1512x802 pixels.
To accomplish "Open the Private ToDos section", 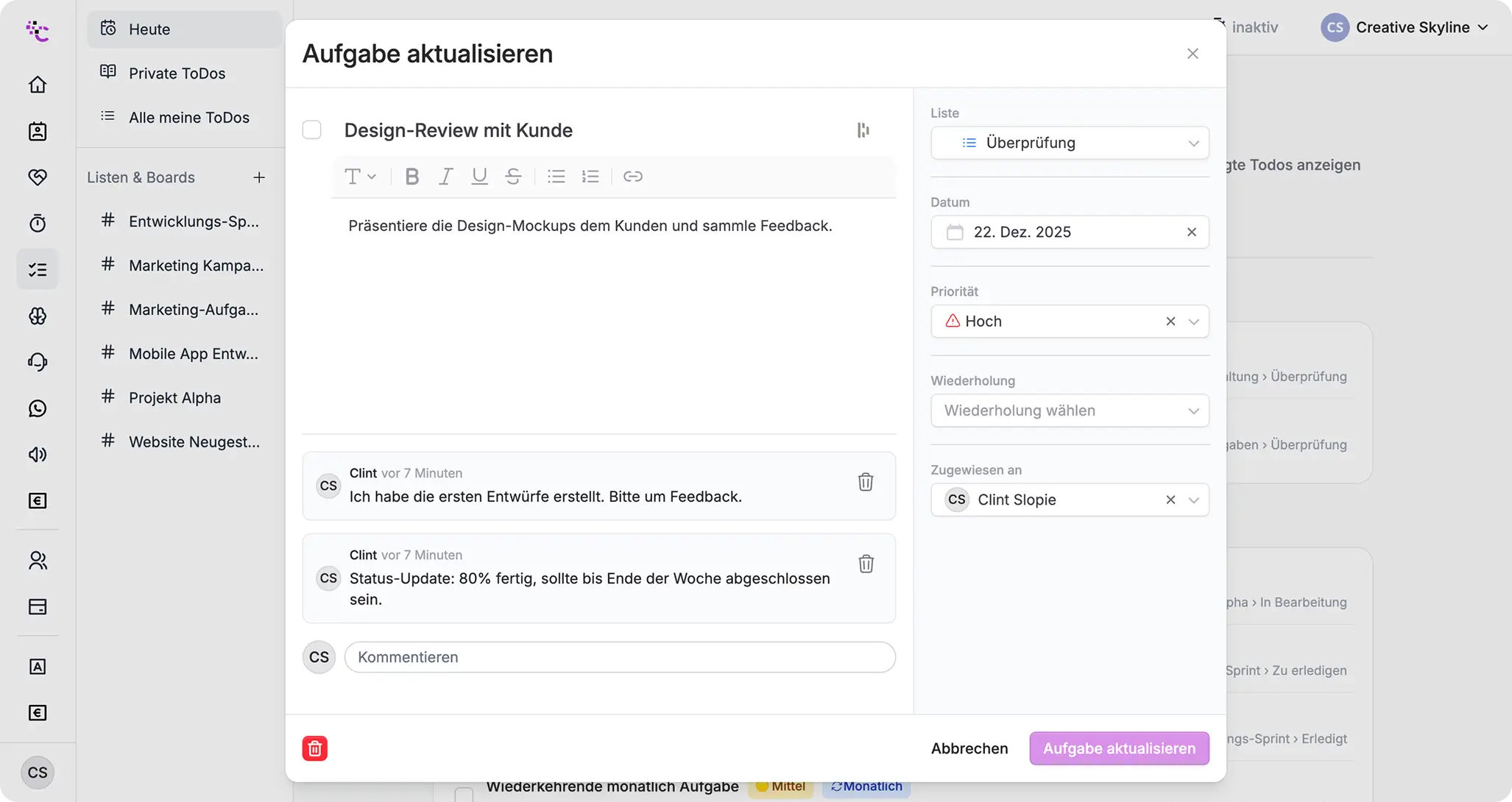I will 177,73.
